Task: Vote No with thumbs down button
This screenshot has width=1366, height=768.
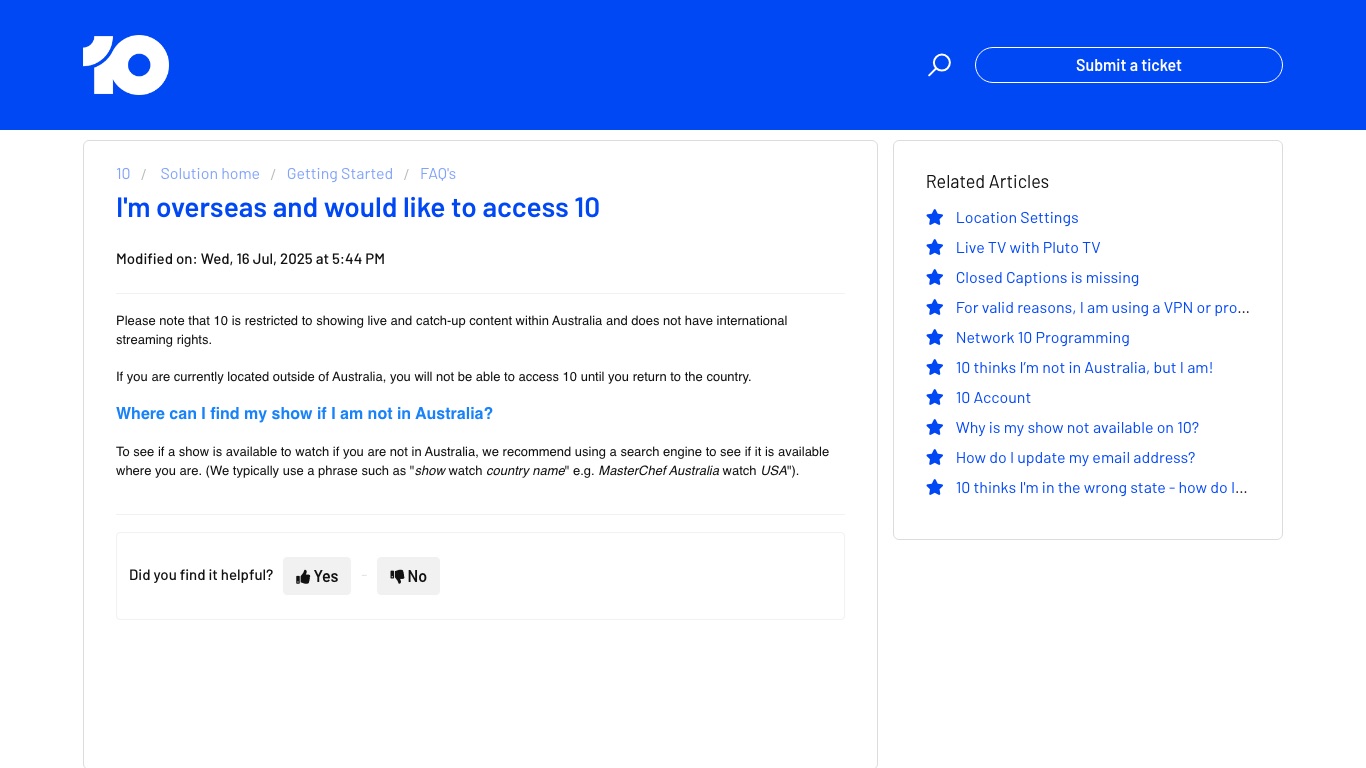Action: (x=408, y=576)
